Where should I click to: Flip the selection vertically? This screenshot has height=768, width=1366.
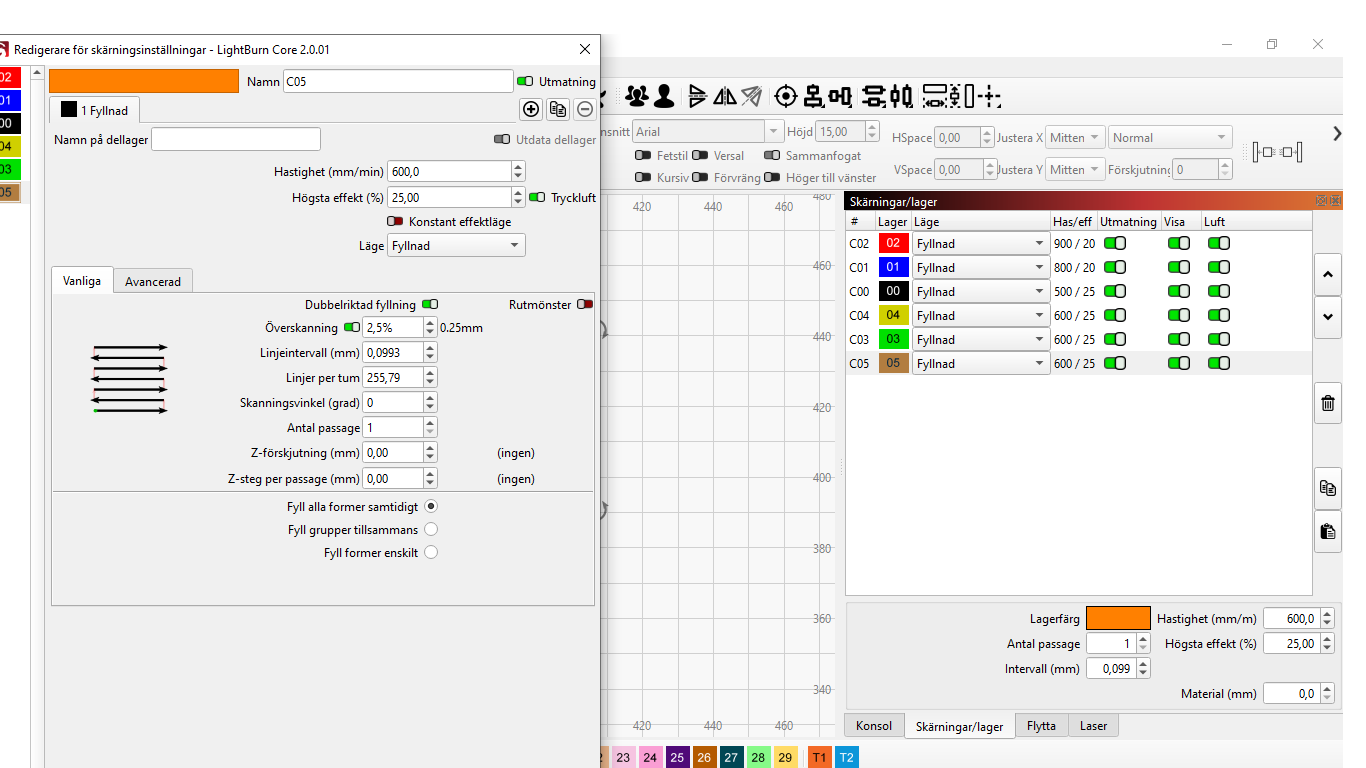pos(697,96)
